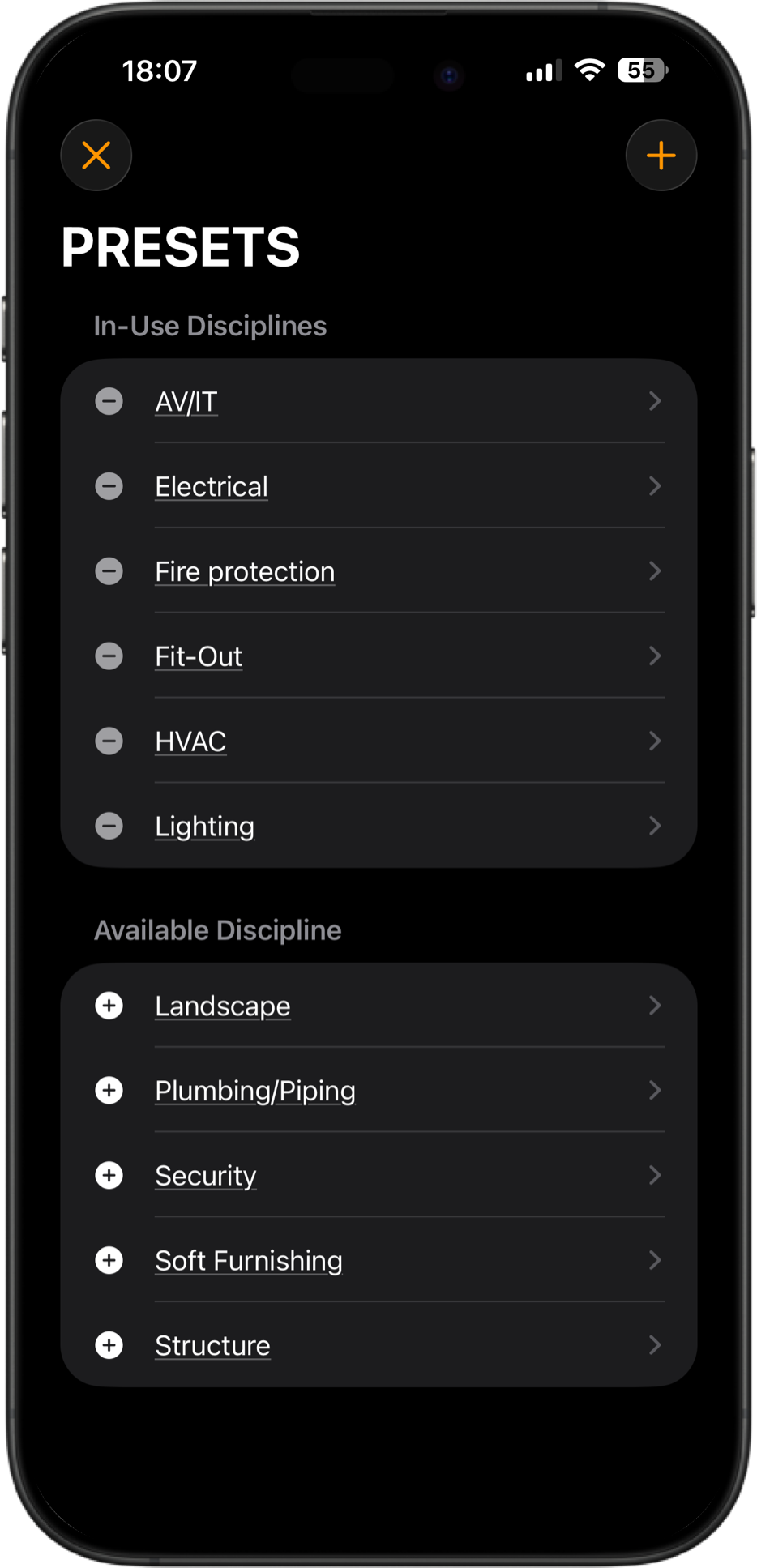Image resolution: width=757 pixels, height=1568 pixels.
Task: Toggle Fit-Out off with minus icon
Action: tap(109, 656)
